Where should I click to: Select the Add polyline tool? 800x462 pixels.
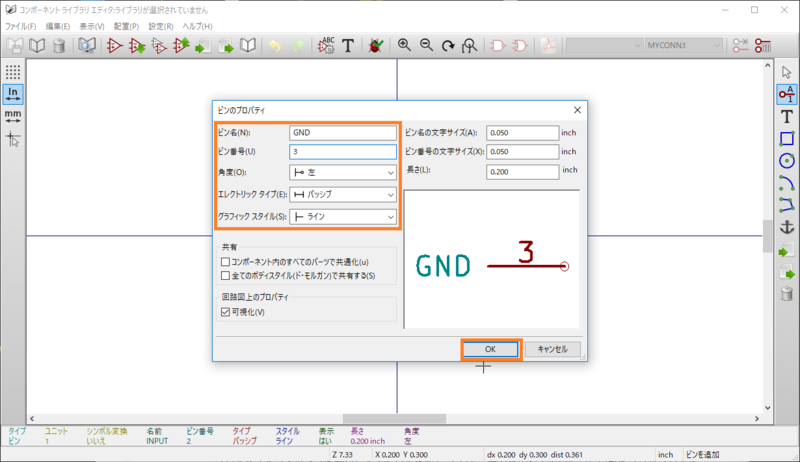787,205
